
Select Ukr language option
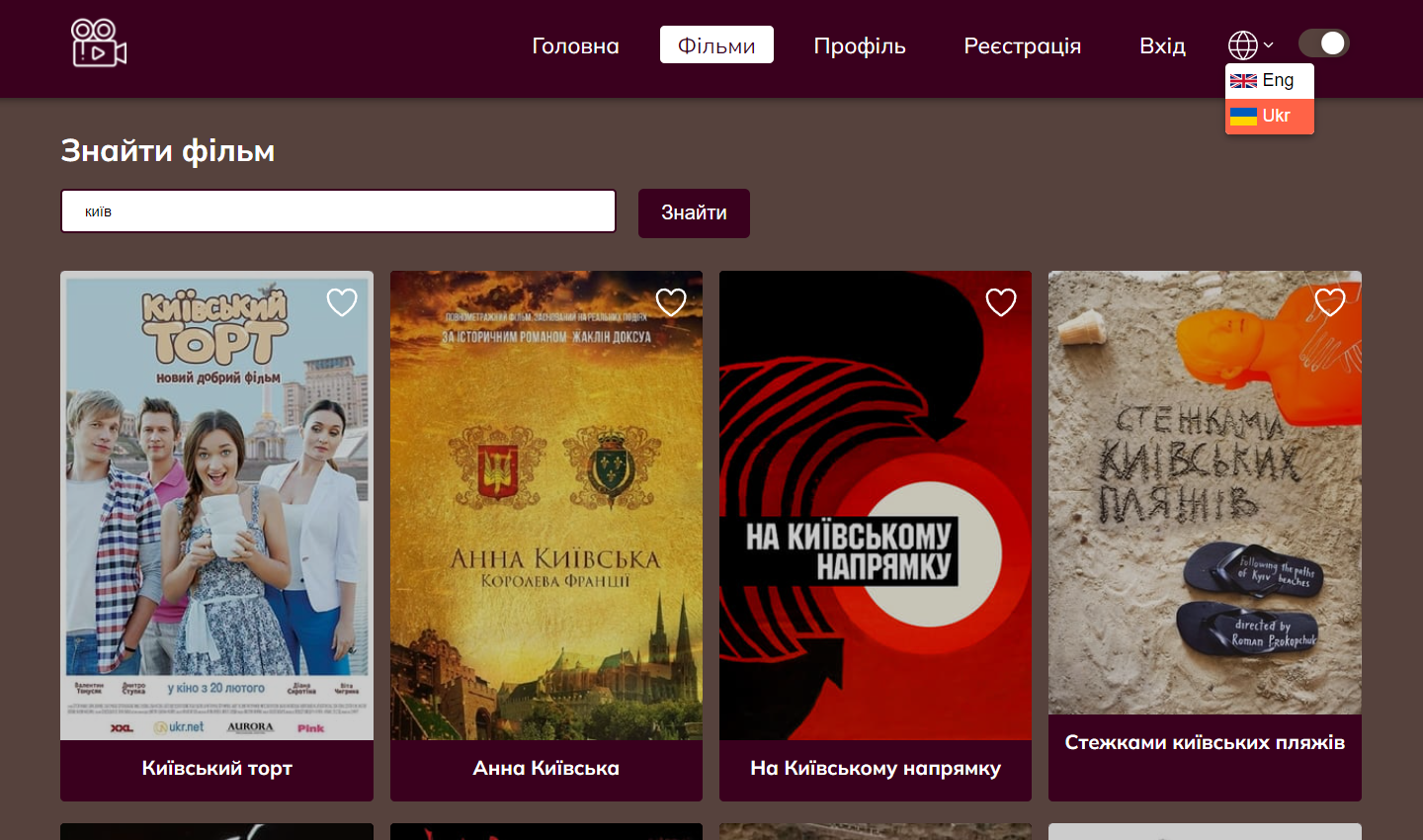point(1270,117)
